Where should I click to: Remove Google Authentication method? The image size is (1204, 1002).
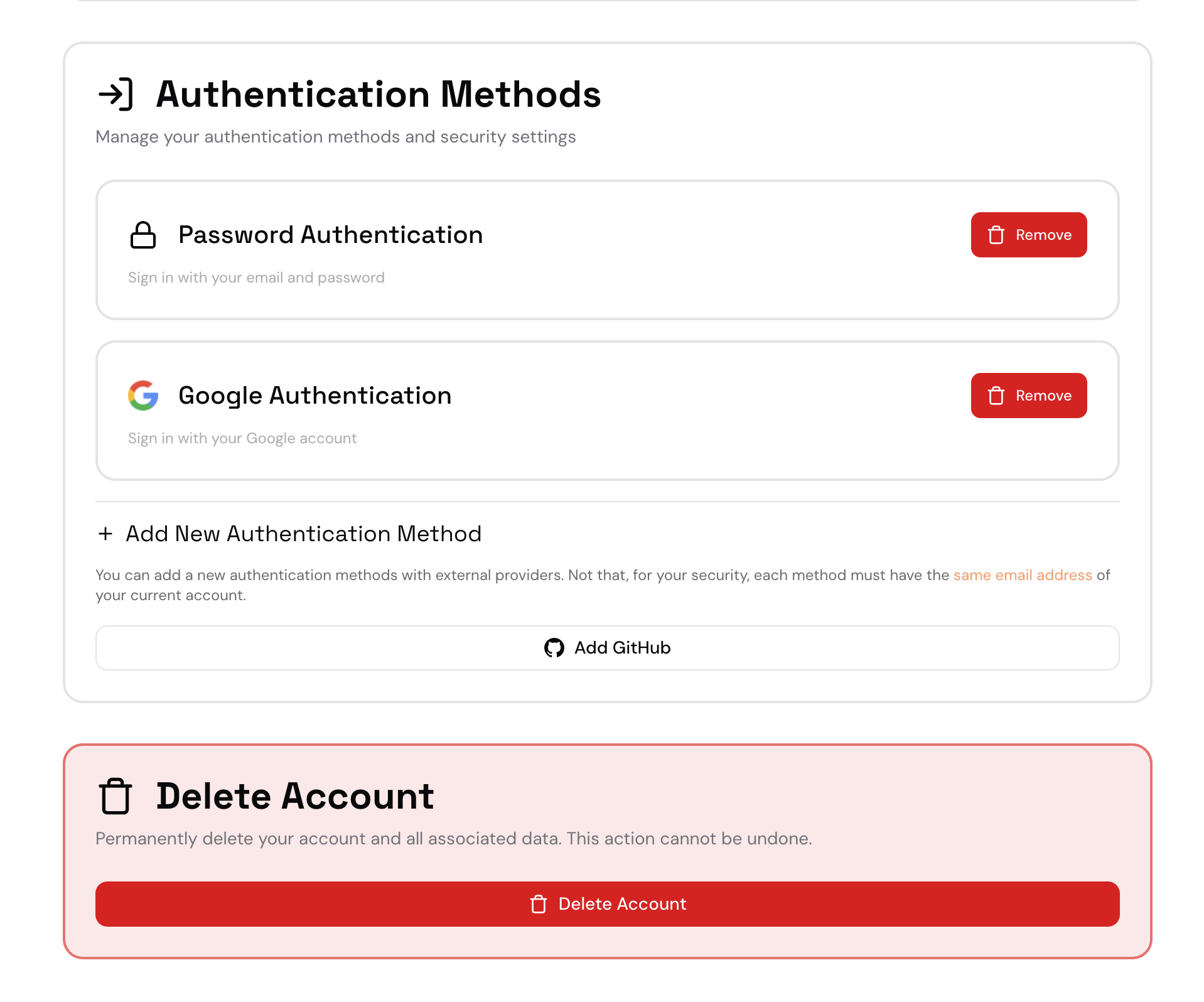[x=1028, y=396]
